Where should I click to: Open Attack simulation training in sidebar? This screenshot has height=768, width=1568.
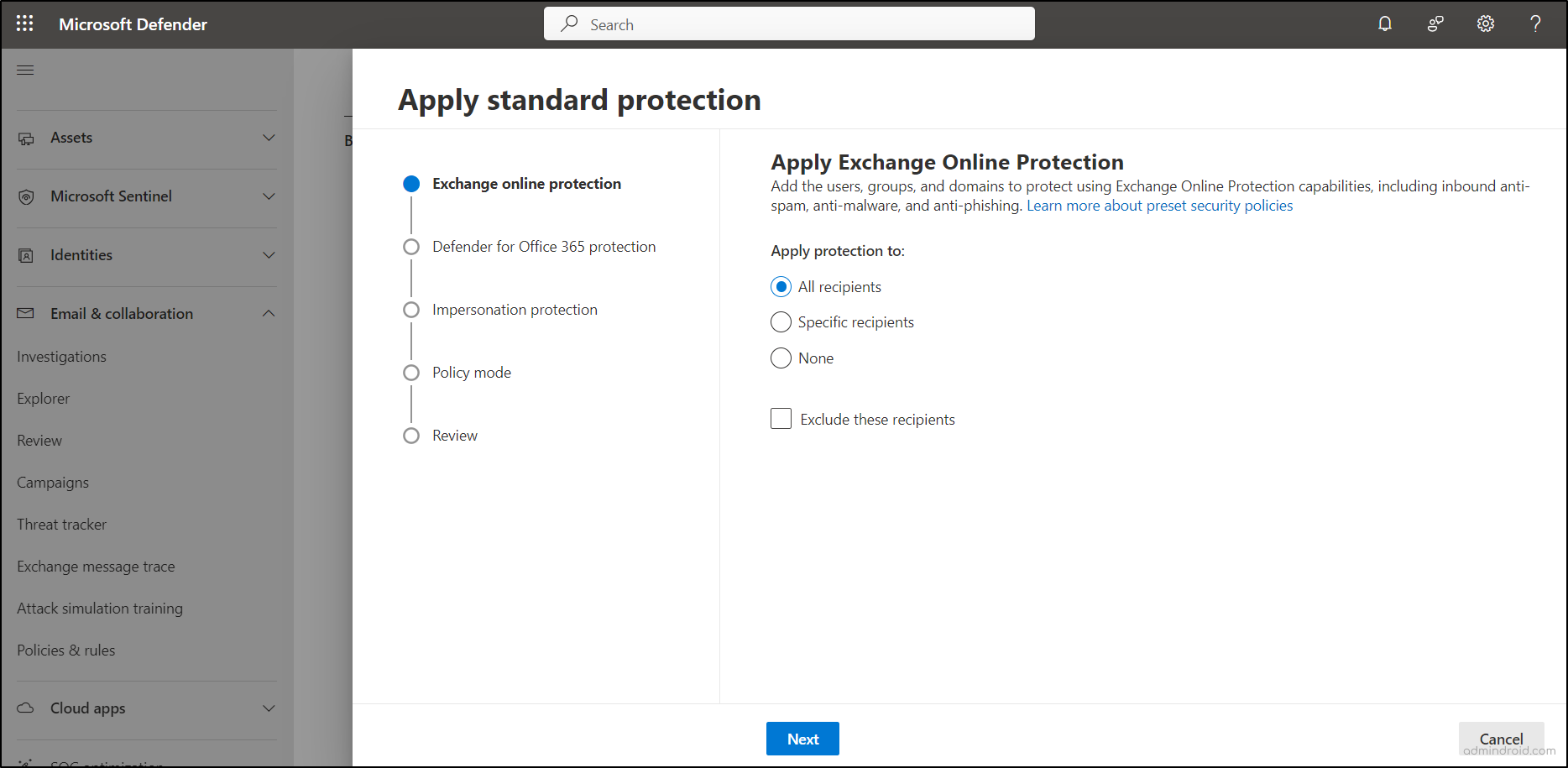click(100, 609)
